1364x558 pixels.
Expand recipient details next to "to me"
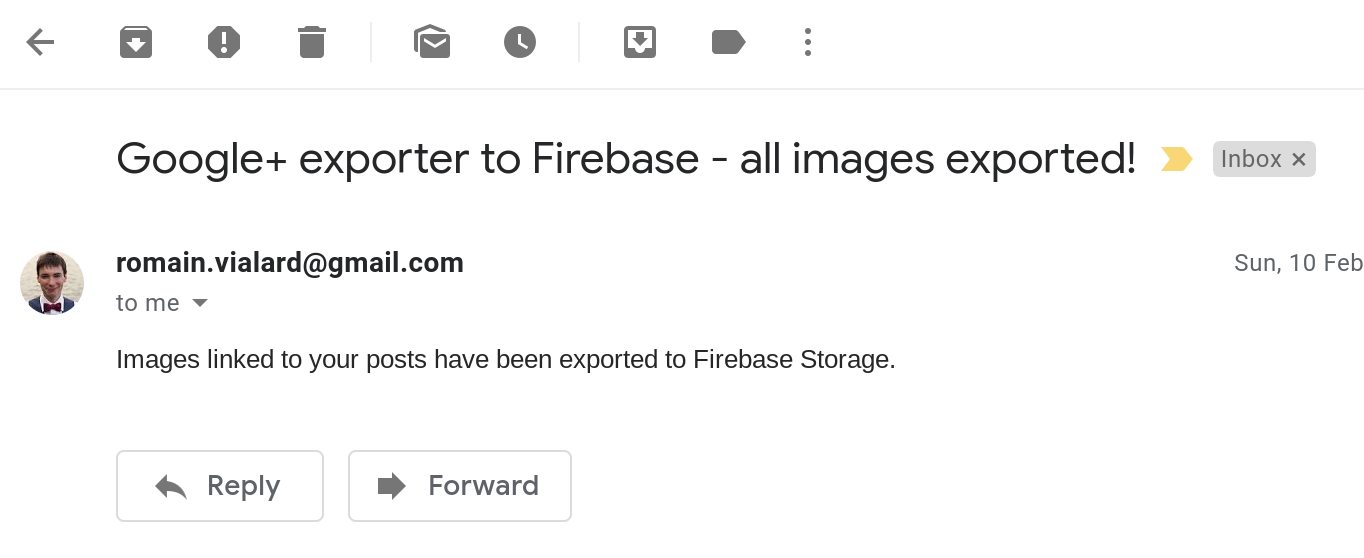click(200, 303)
